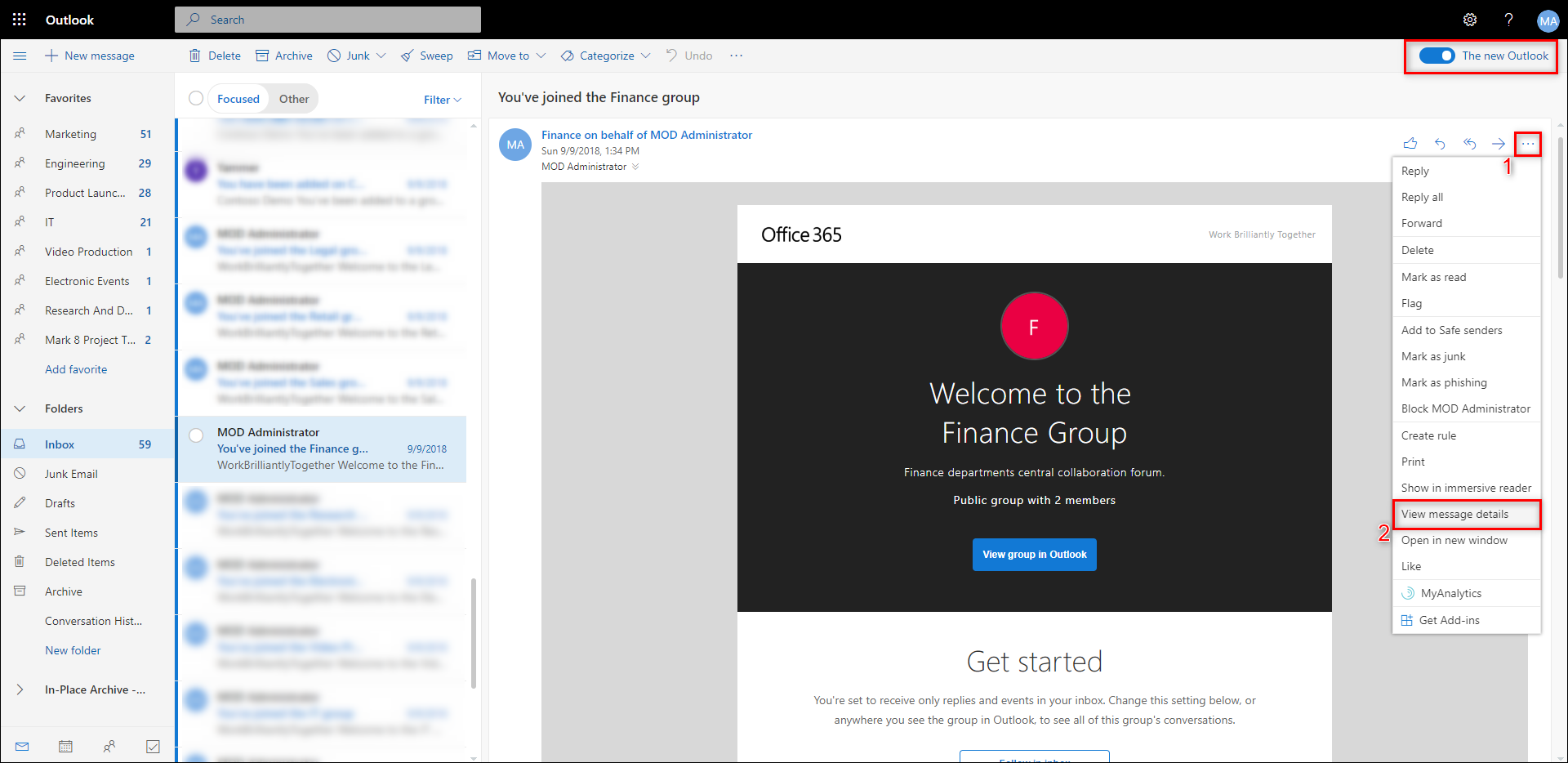Select Add to Safe senders entry
This screenshot has width=1568, height=763.
1467,330
